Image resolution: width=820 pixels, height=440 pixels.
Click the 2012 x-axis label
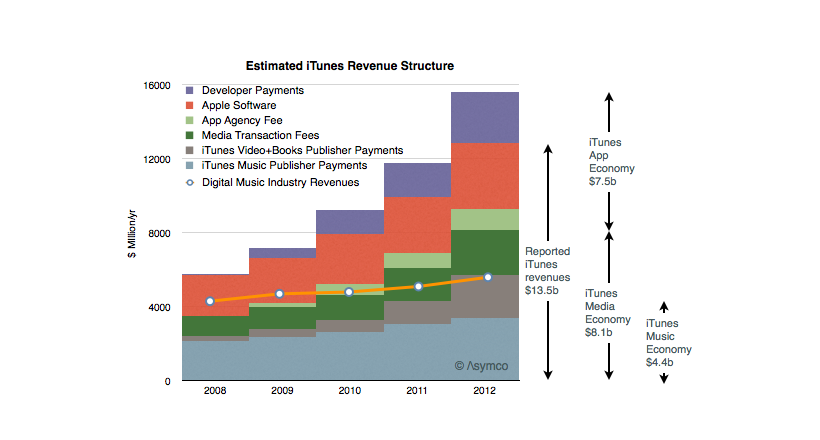pyautogui.click(x=484, y=390)
